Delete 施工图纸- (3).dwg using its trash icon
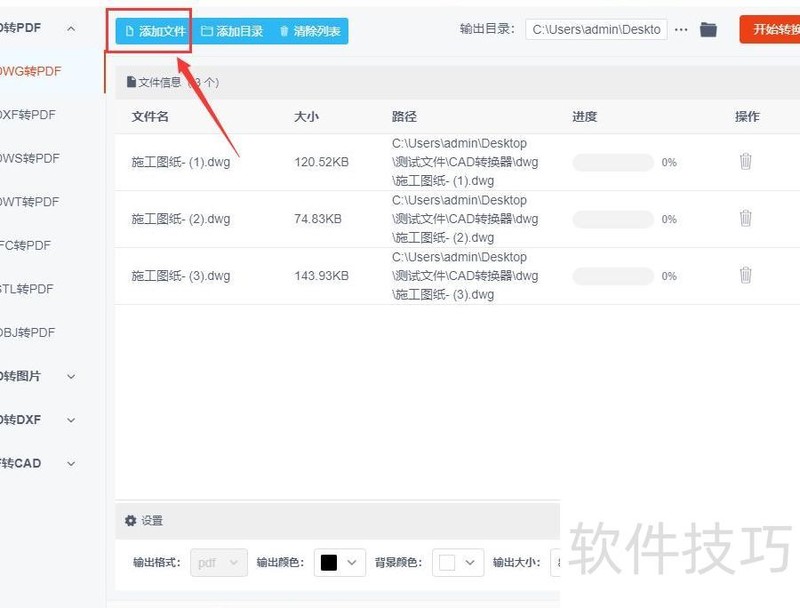Image resolution: width=800 pixels, height=608 pixels. (x=745, y=275)
